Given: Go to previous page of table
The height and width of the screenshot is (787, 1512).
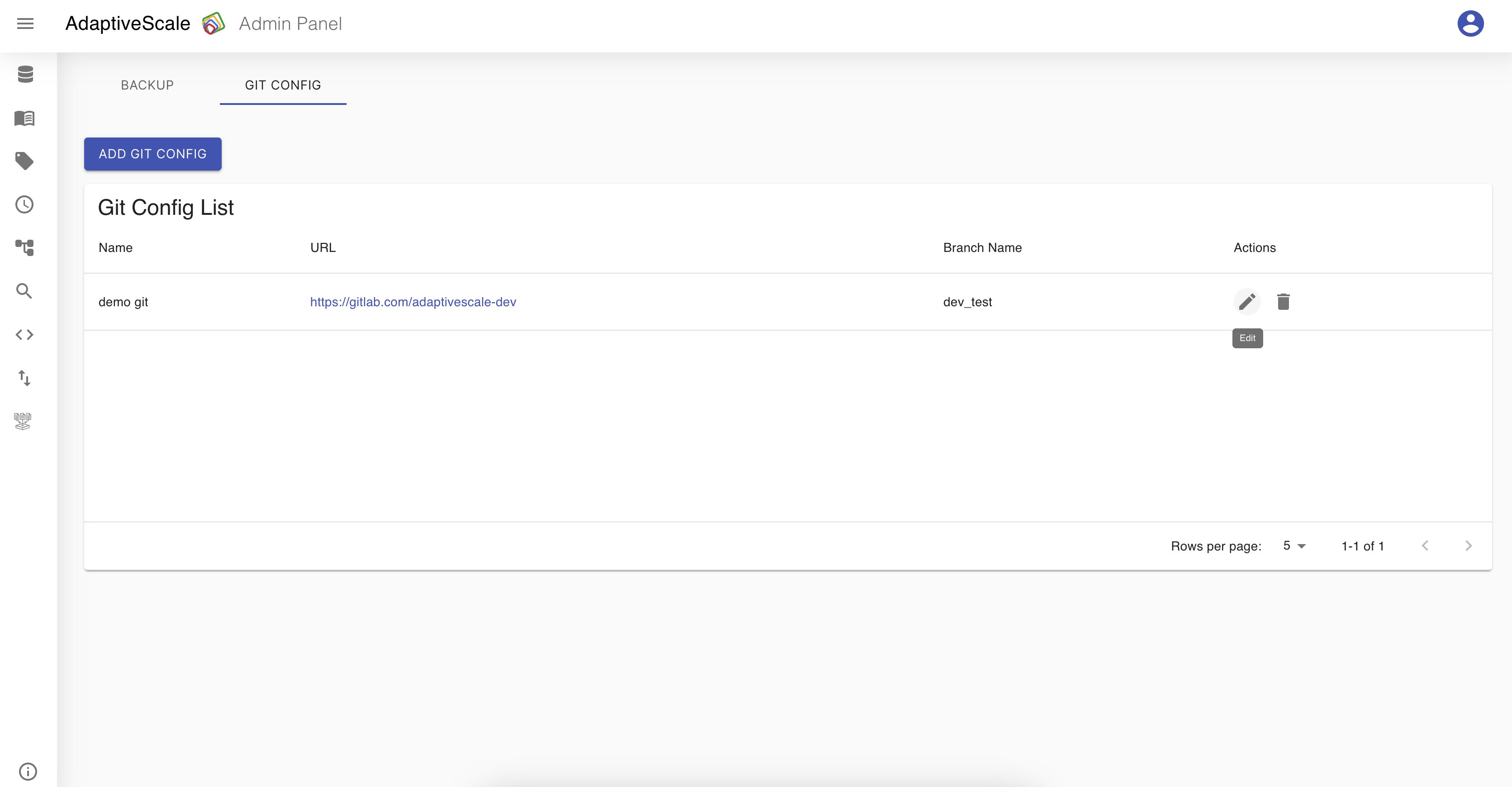Looking at the screenshot, I should [1425, 546].
